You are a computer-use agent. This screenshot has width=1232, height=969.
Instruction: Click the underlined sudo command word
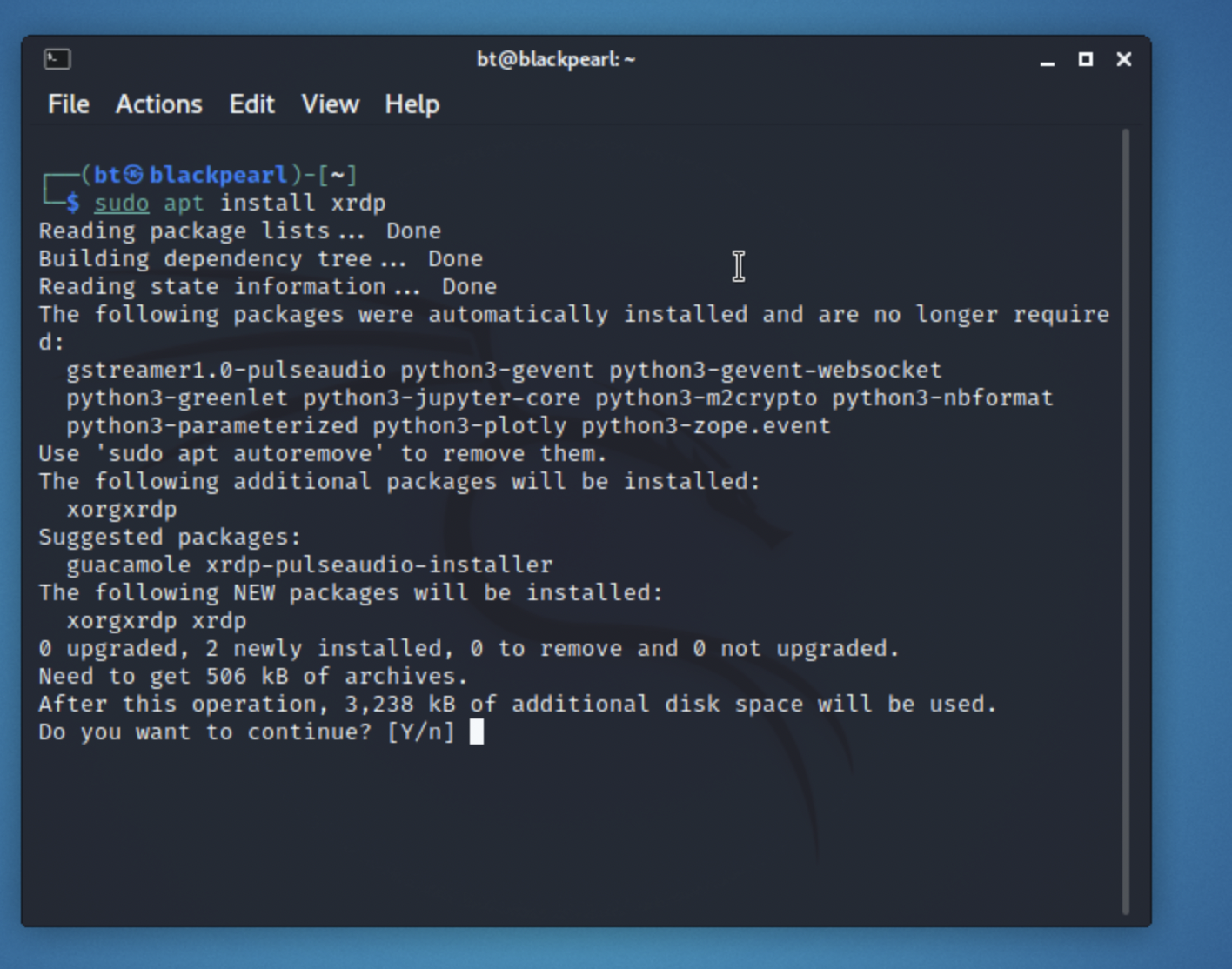click(122, 203)
